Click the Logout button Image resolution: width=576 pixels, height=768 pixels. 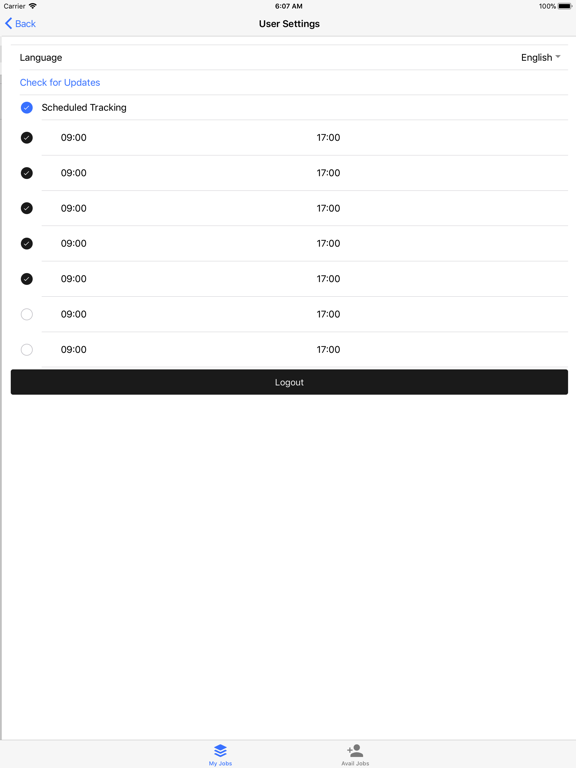(289, 382)
